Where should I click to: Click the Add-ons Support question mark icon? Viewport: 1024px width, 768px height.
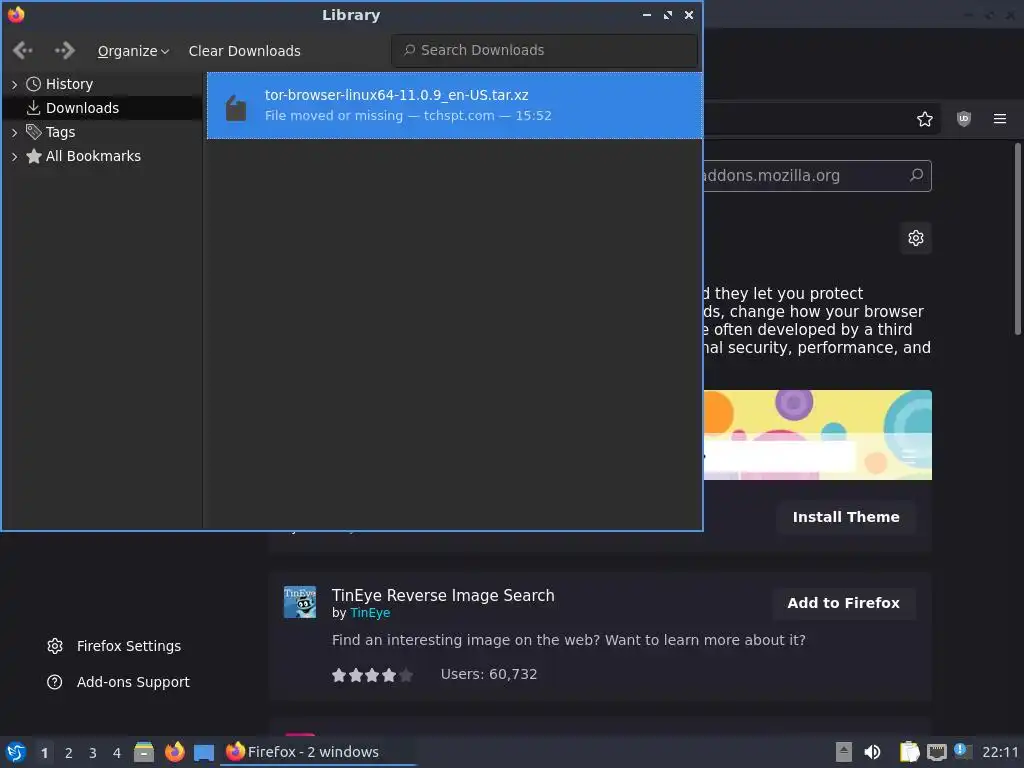click(x=55, y=682)
